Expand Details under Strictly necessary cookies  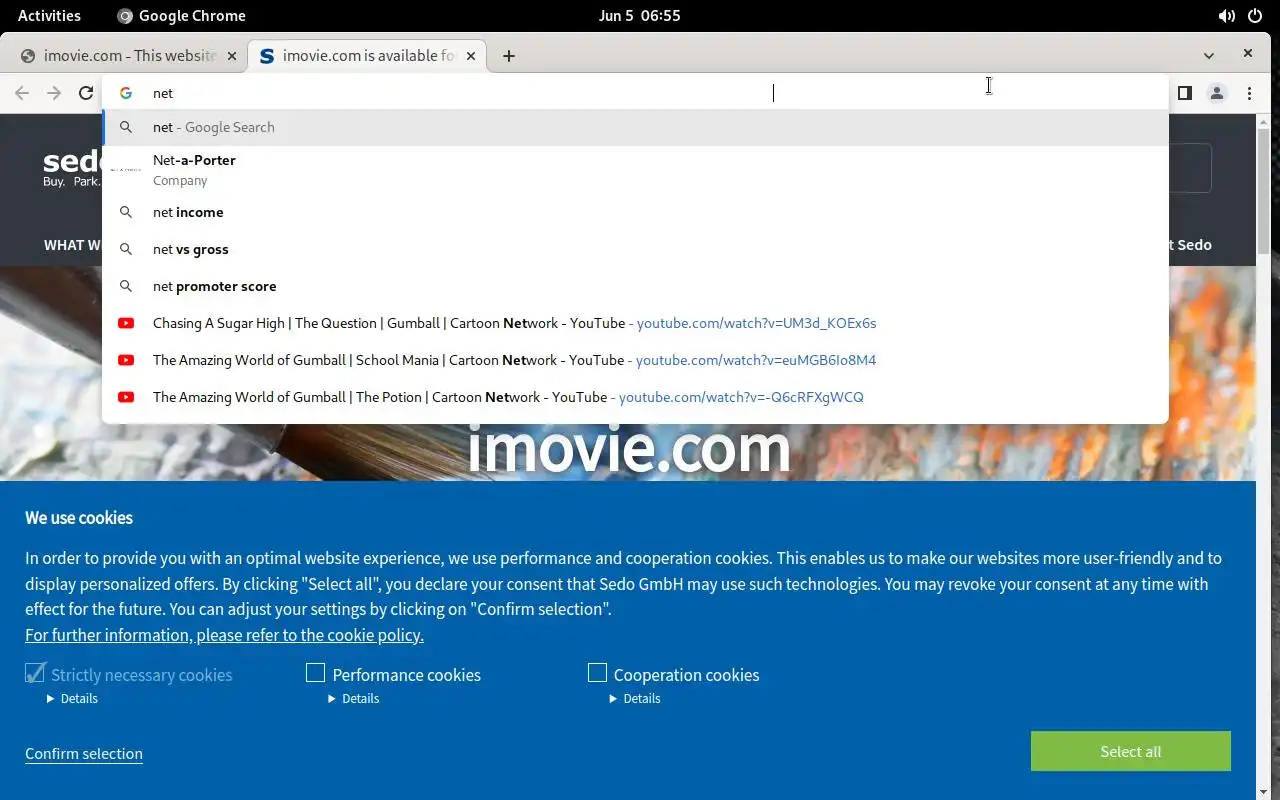(72, 699)
